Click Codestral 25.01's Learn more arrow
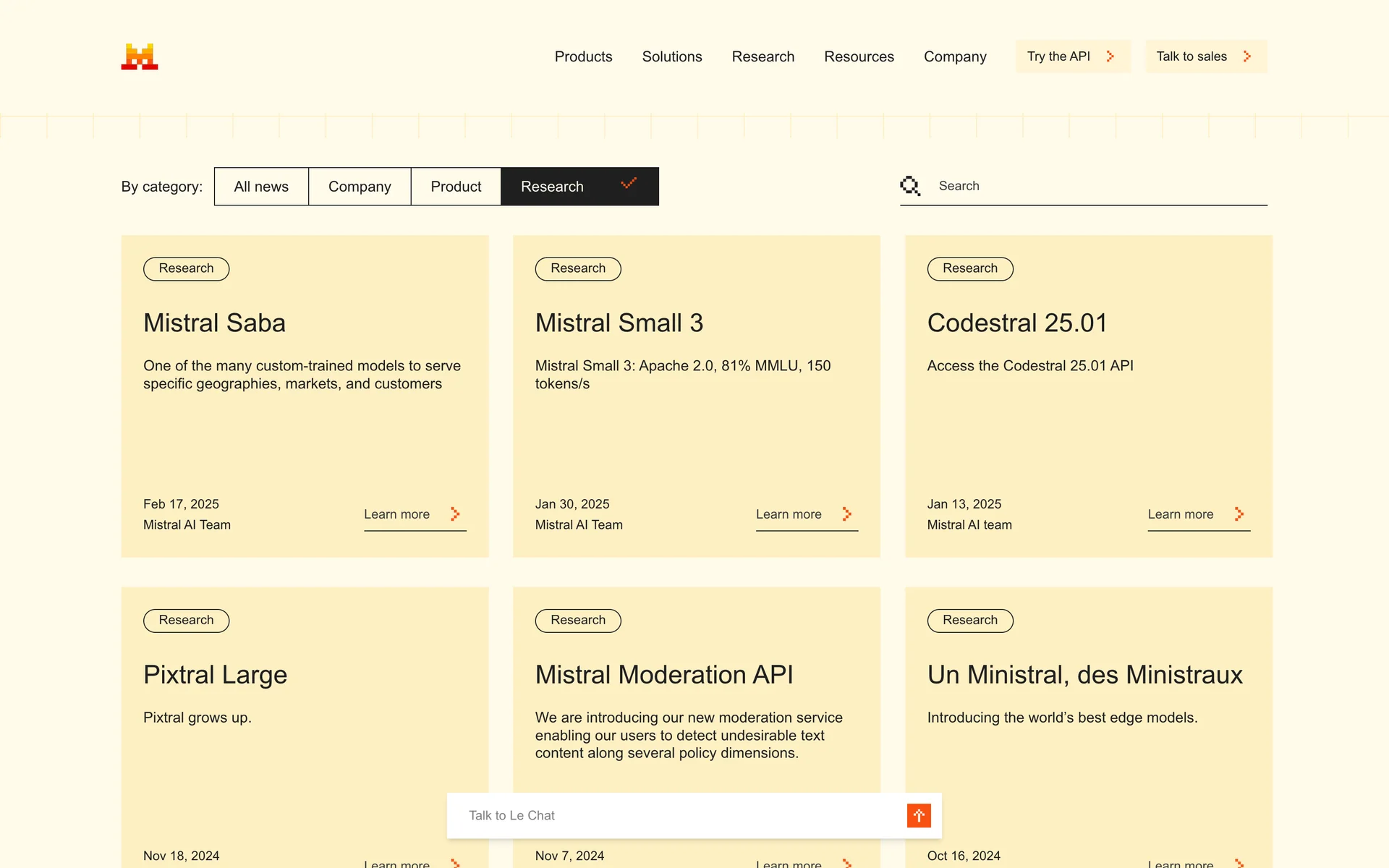 [1239, 514]
